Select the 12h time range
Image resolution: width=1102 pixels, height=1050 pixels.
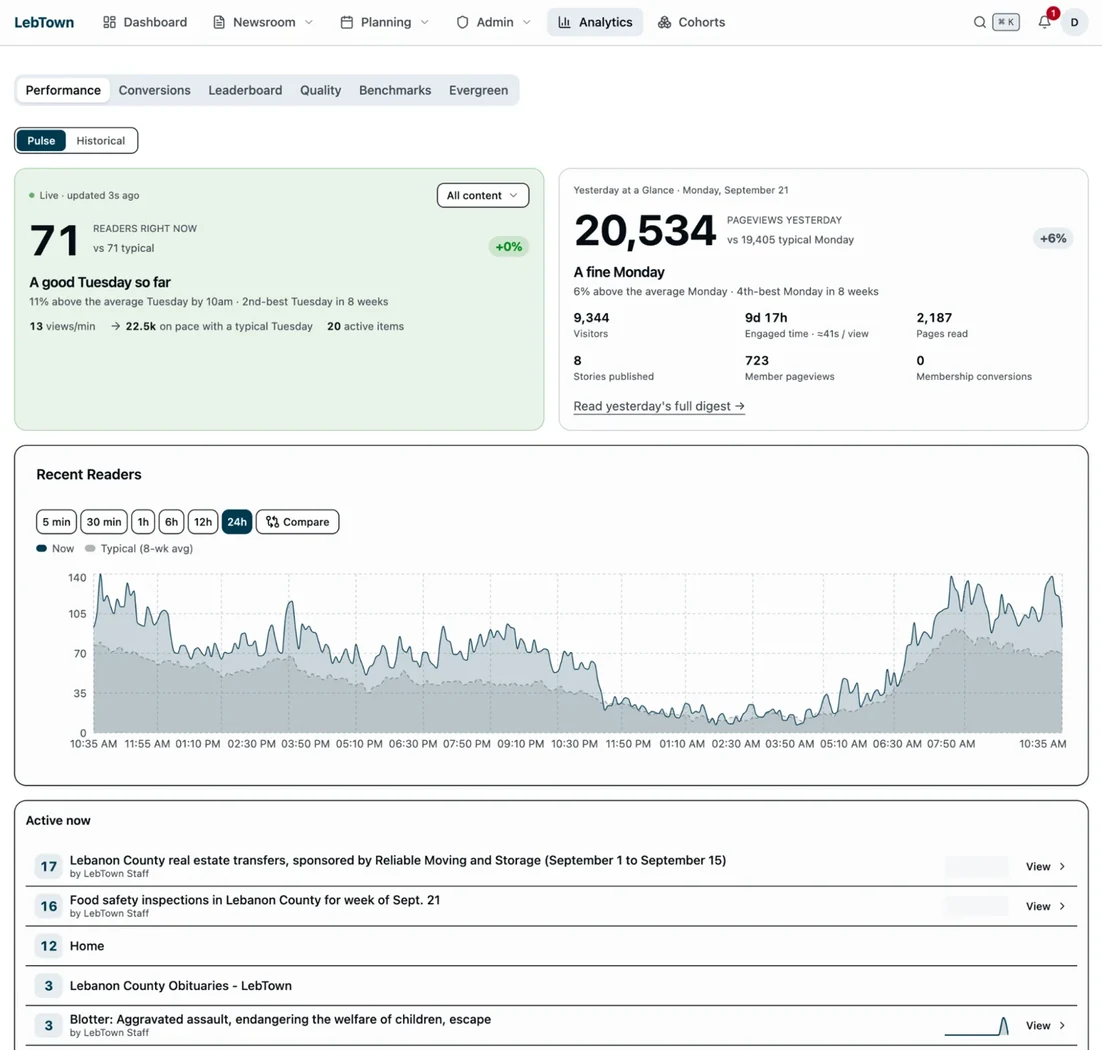click(203, 522)
